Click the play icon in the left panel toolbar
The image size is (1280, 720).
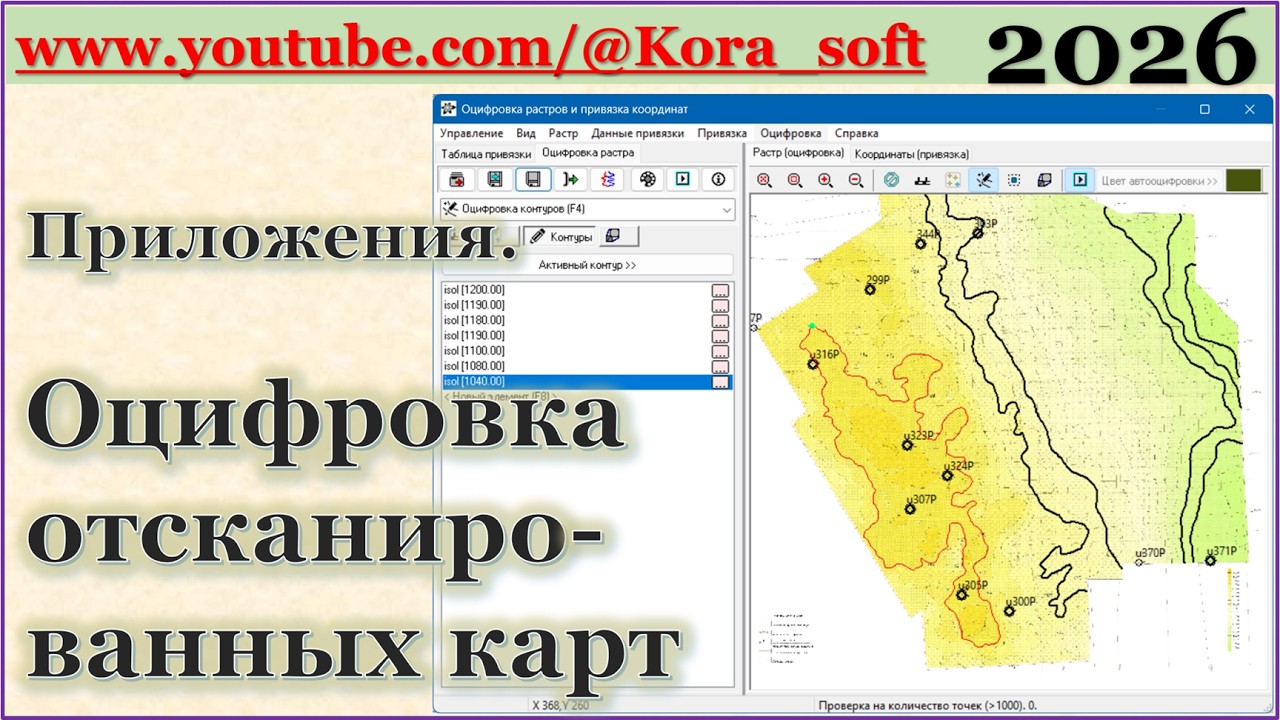click(683, 179)
